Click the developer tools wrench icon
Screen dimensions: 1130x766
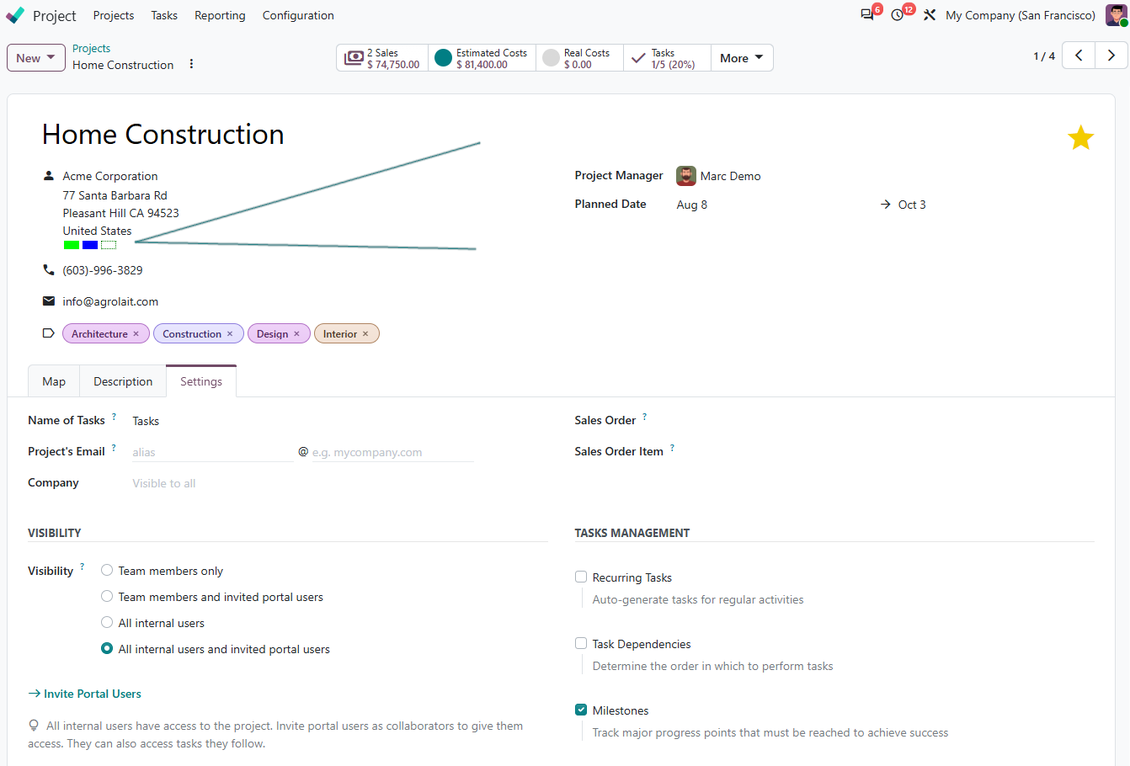pos(930,15)
